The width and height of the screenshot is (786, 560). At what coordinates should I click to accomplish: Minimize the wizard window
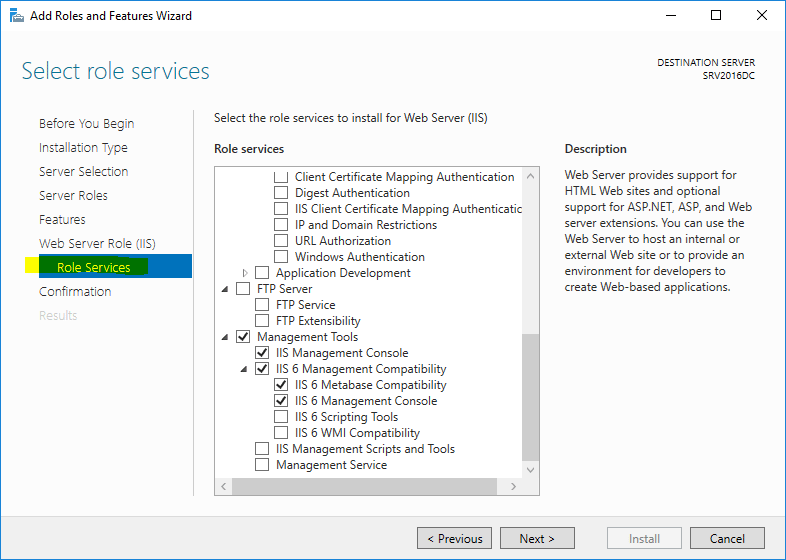coord(669,15)
